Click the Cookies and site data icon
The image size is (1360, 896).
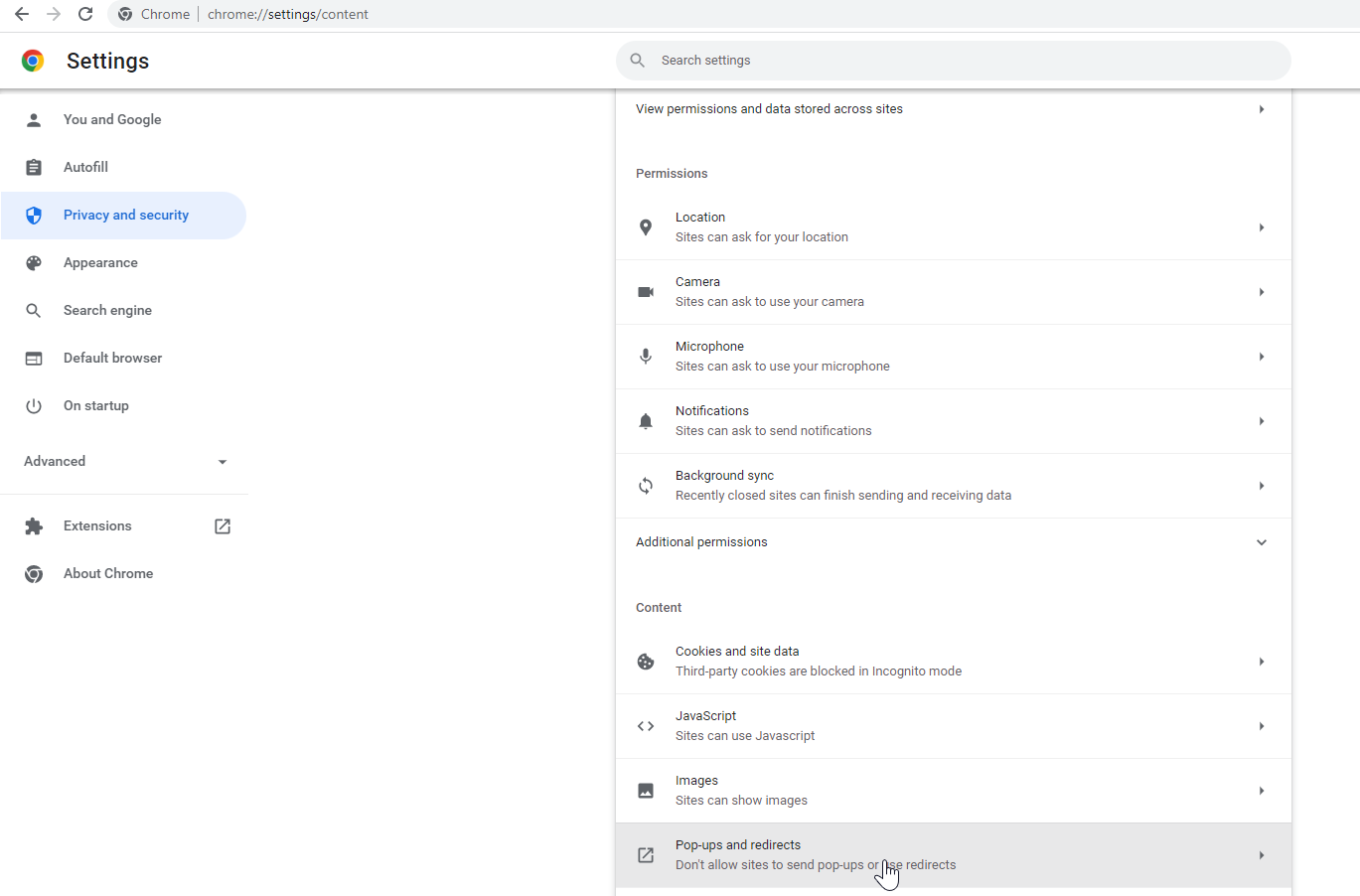646,661
